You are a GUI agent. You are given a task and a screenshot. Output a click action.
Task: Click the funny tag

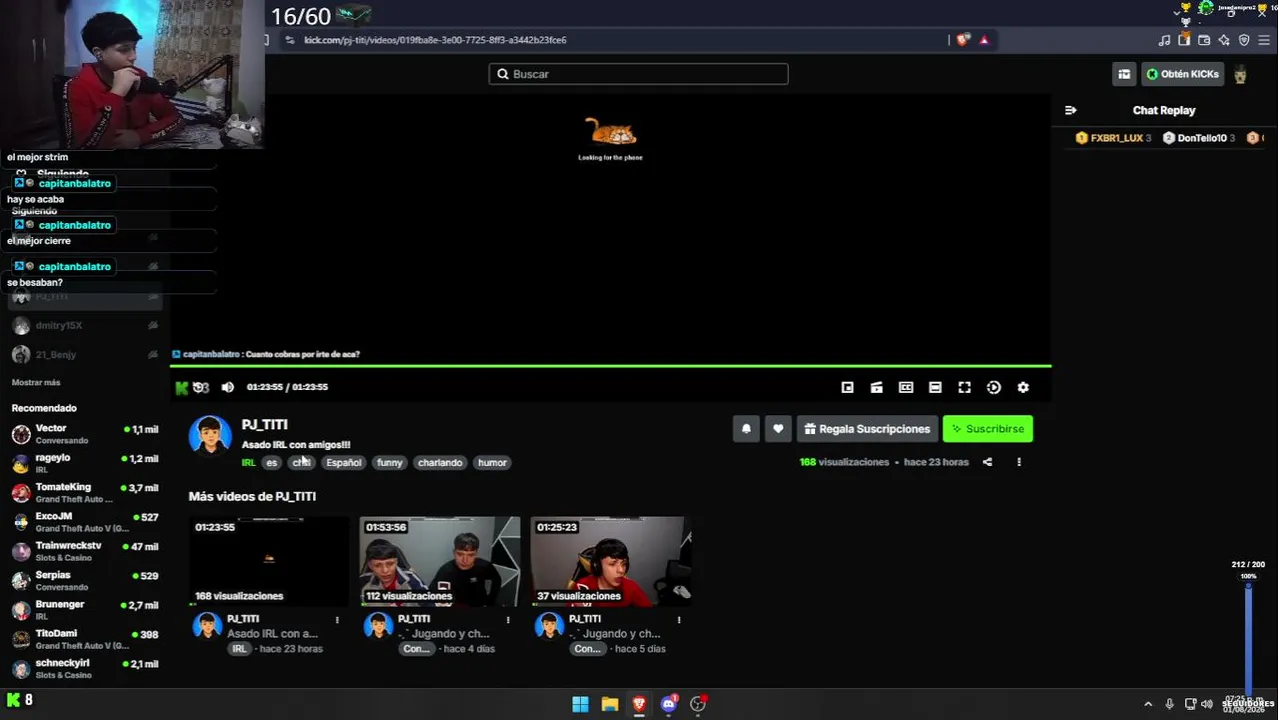[389, 463]
